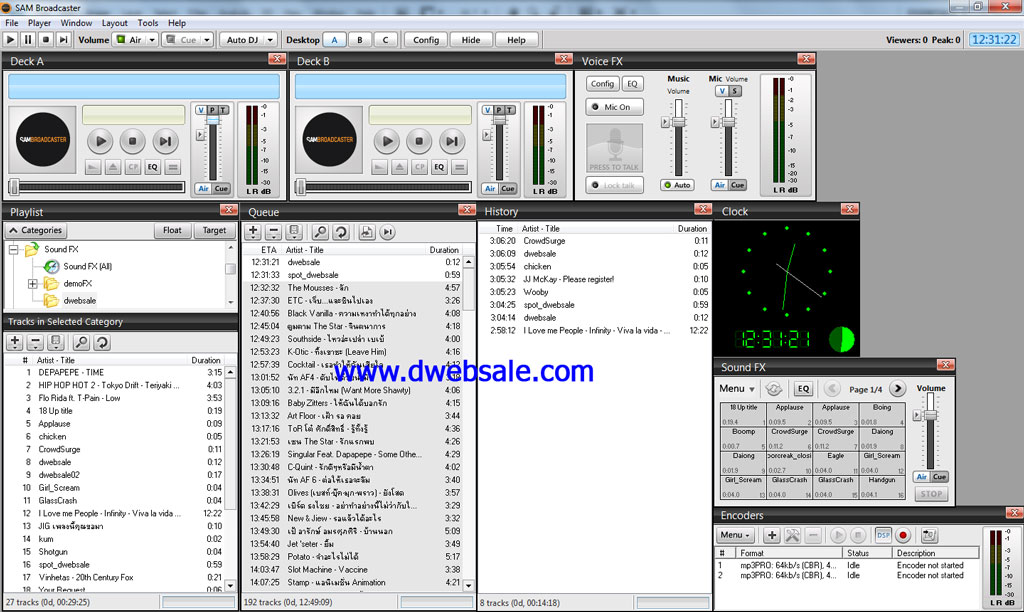Click the main toolbar Next track icon
Image resolution: width=1024 pixels, height=612 pixels.
coord(63,40)
